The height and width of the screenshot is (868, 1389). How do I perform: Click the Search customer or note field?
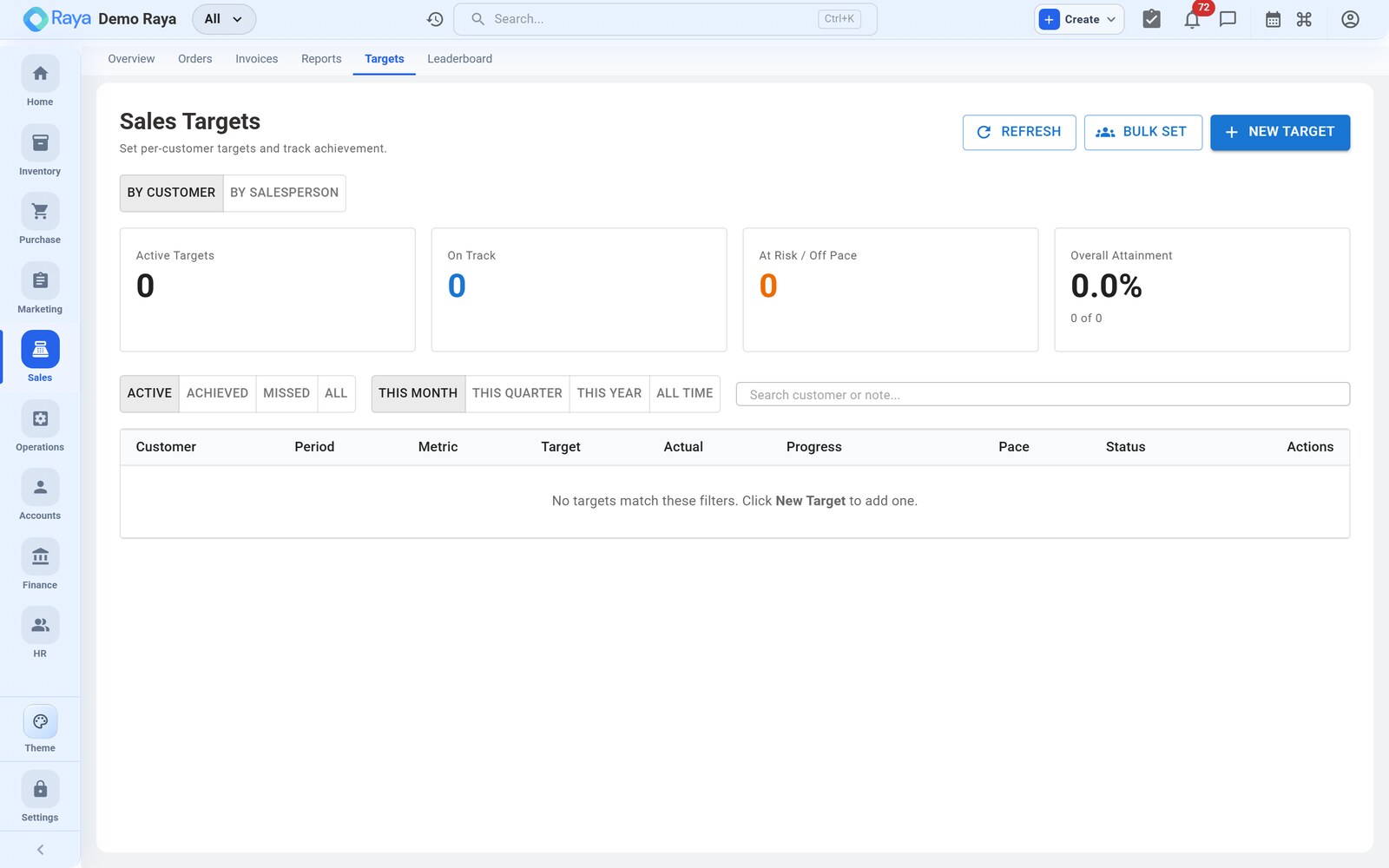click(1043, 394)
